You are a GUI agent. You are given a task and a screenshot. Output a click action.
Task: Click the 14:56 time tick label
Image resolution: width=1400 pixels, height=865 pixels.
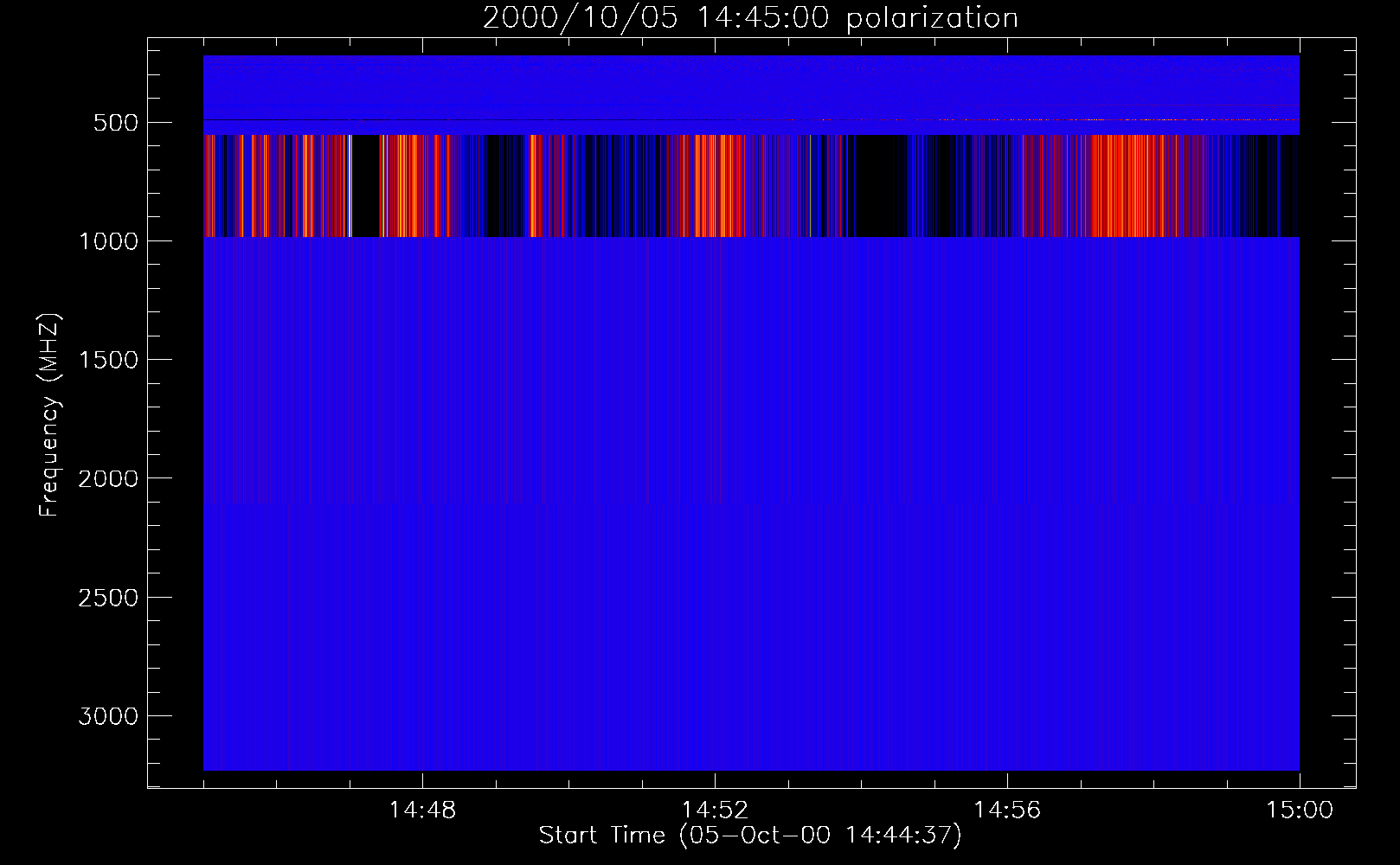pos(1007,811)
